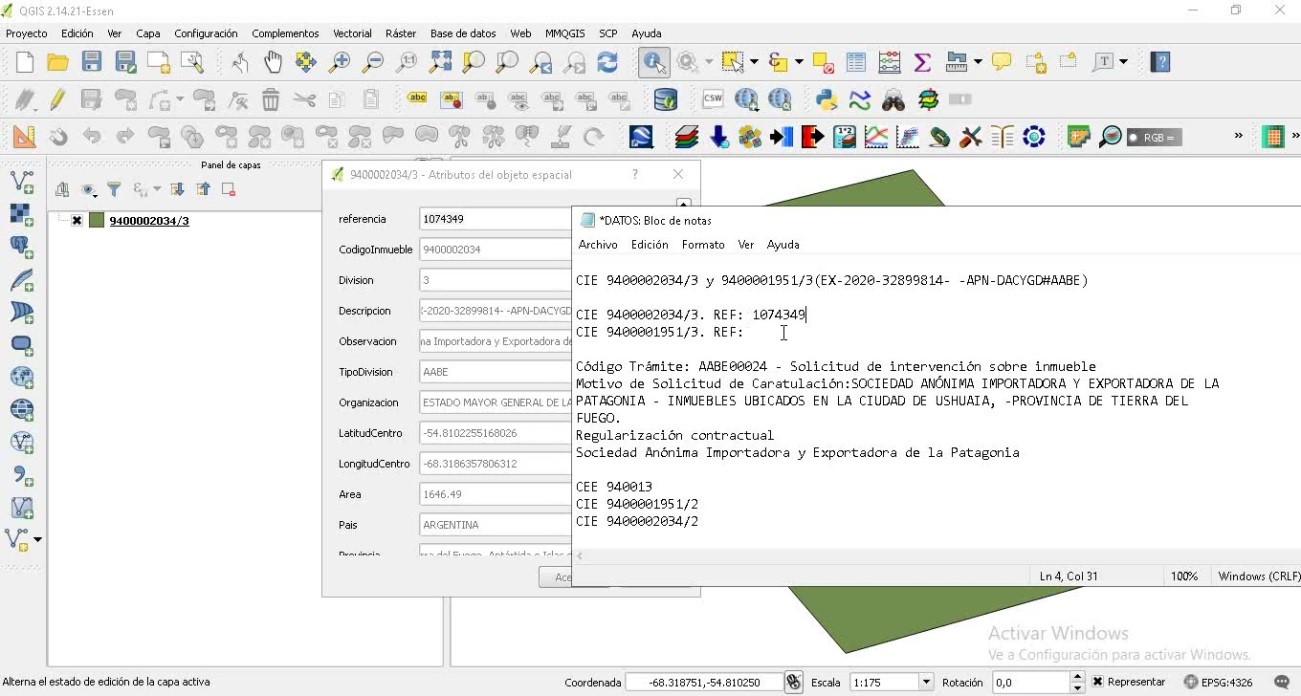Click the layer filter funnel icon
Screen dimensions: 1301x696
(x=114, y=189)
